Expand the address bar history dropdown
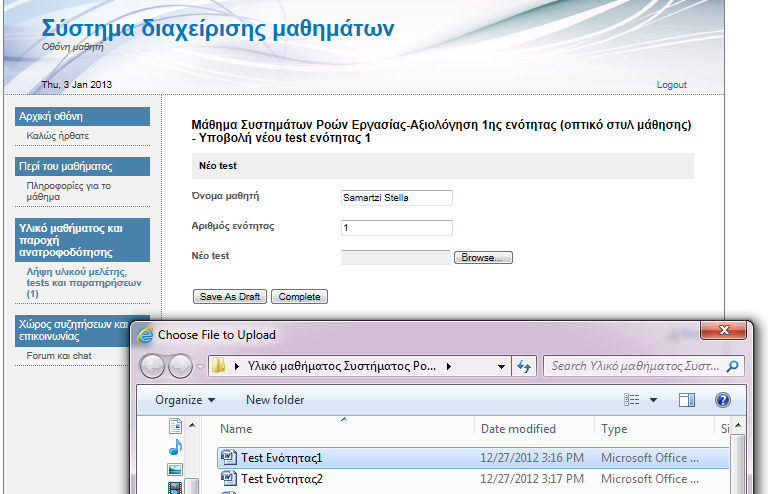This screenshot has height=494, width=768. [501, 366]
